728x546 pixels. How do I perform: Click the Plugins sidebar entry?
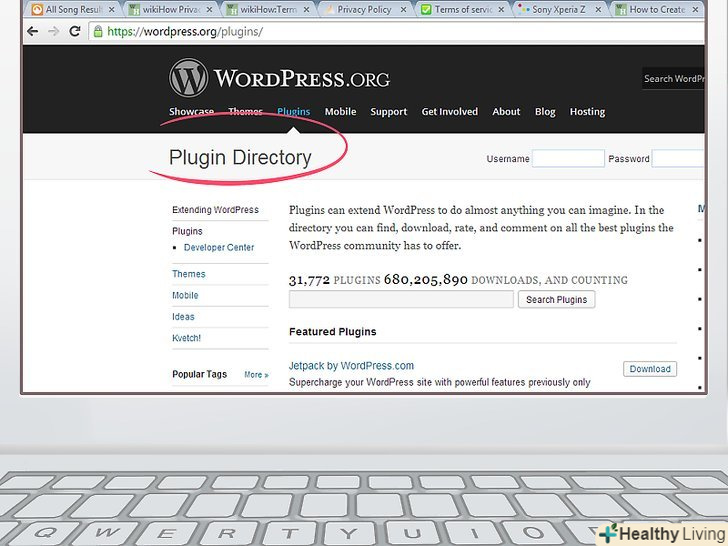tap(187, 231)
